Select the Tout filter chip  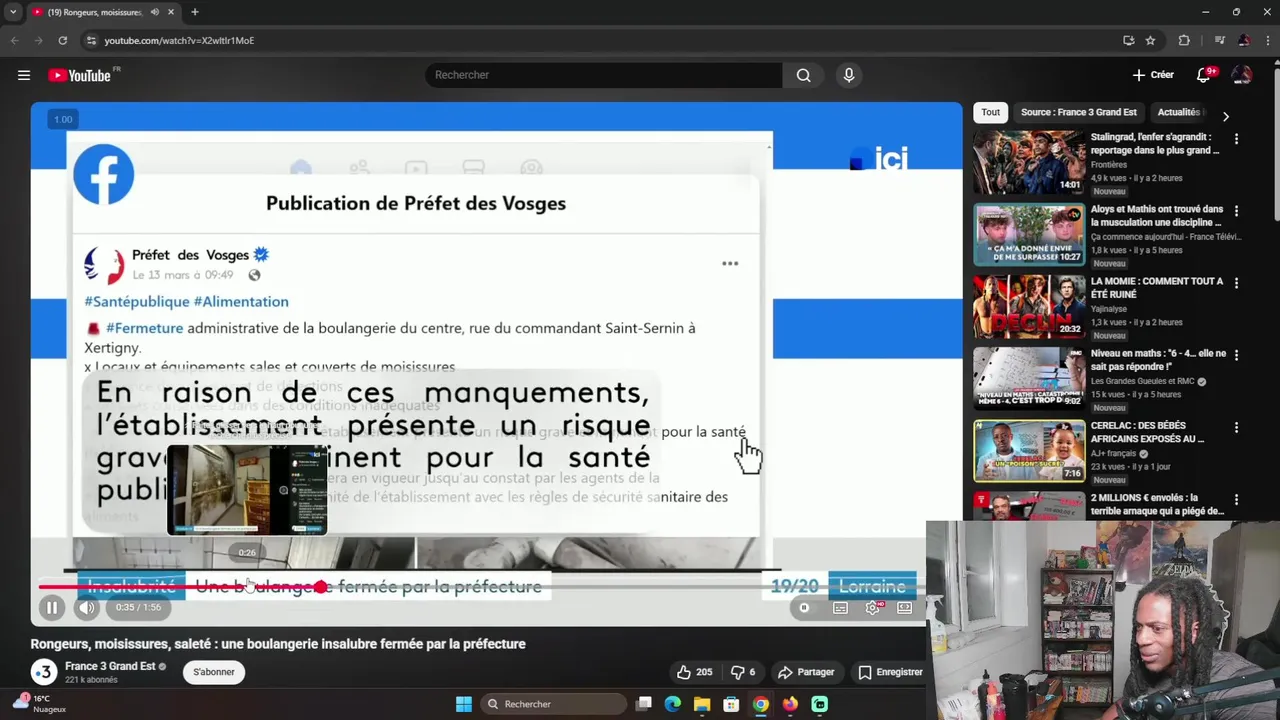tap(990, 112)
